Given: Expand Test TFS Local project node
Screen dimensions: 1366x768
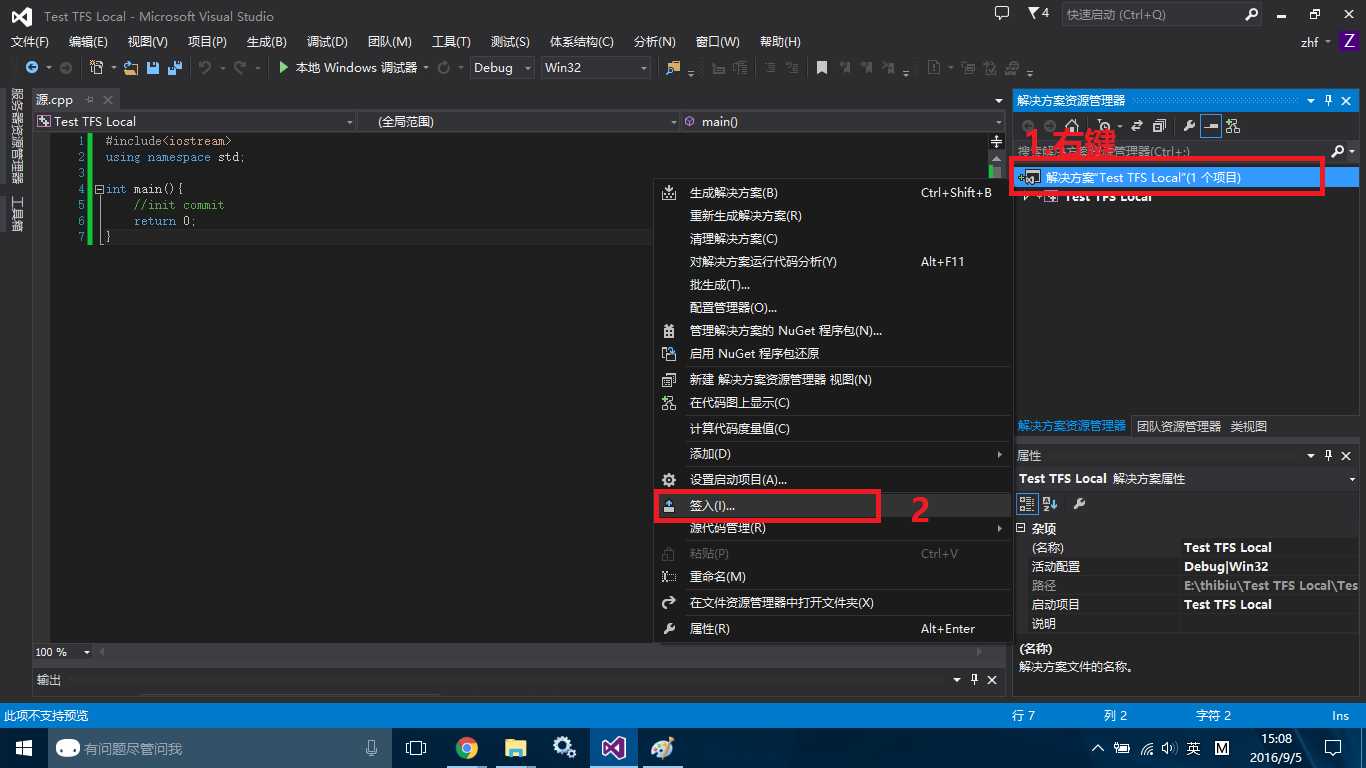Looking at the screenshot, I should (1027, 197).
